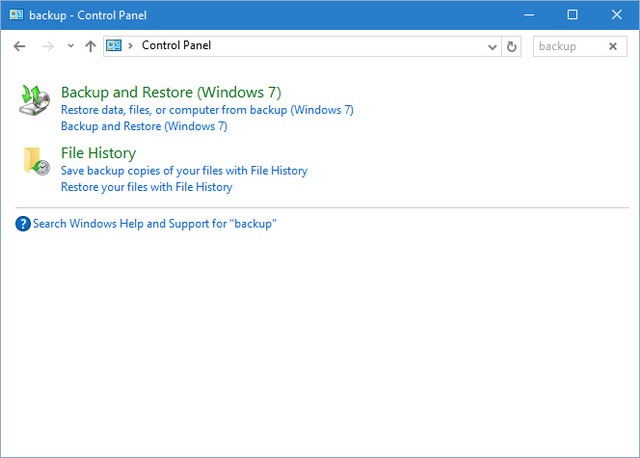Open the recent locations dropdown chevron
640x458 pixels.
coord(71,46)
